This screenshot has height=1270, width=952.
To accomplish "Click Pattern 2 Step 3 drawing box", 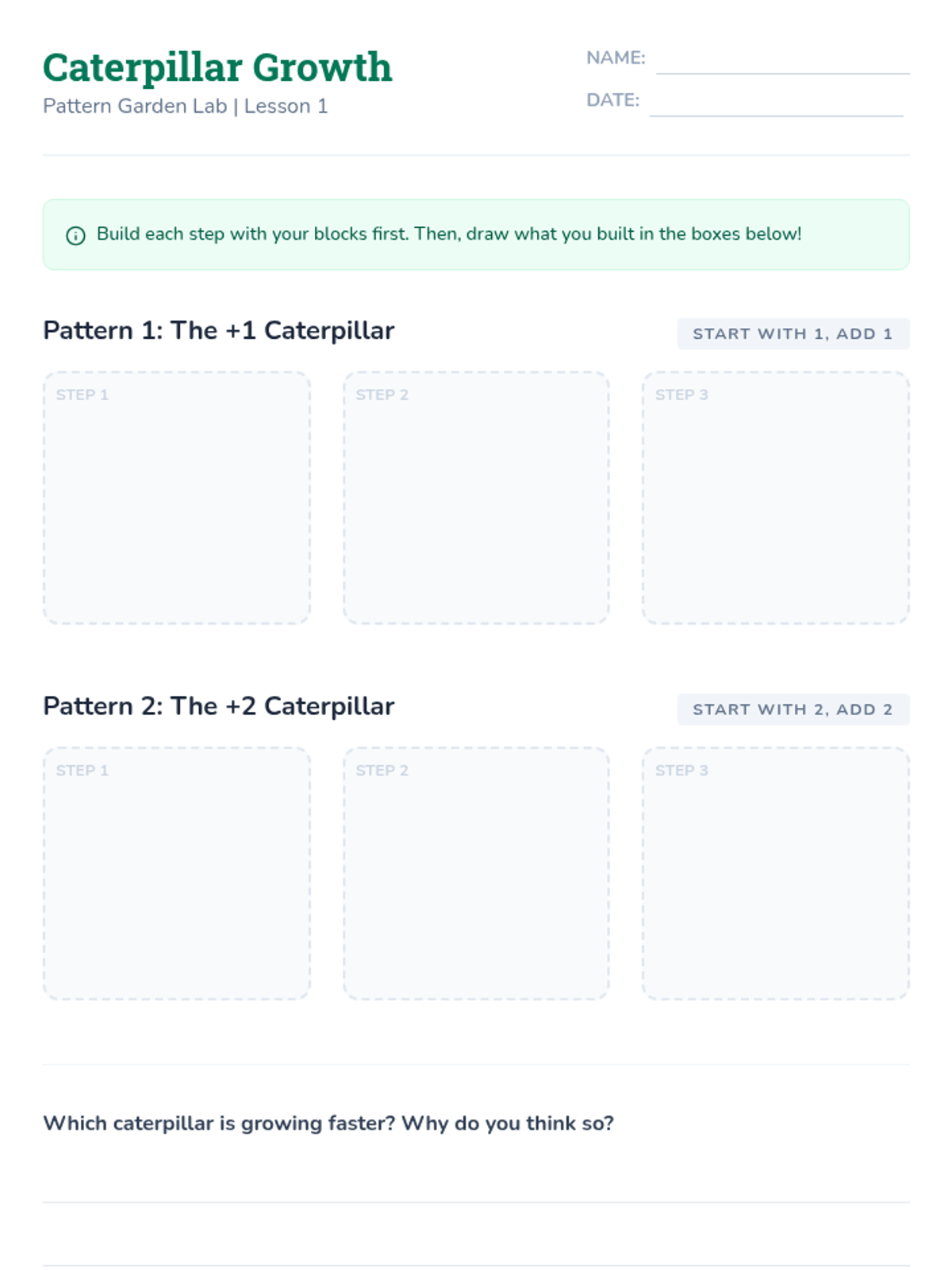I will click(775, 873).
